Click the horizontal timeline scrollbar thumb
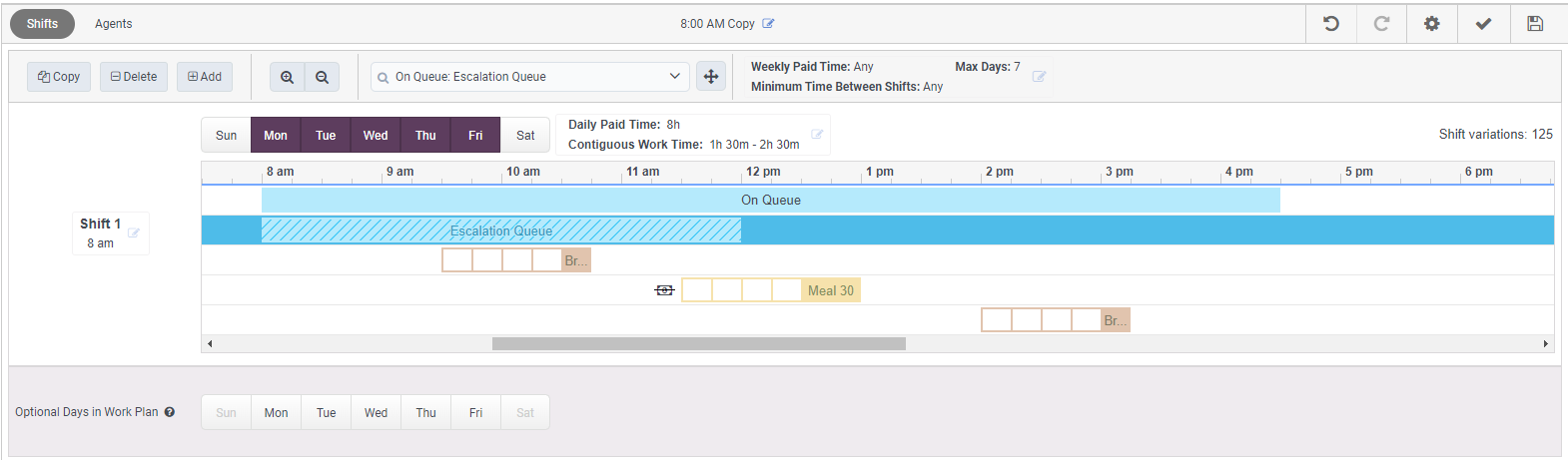 click(698, 344)
